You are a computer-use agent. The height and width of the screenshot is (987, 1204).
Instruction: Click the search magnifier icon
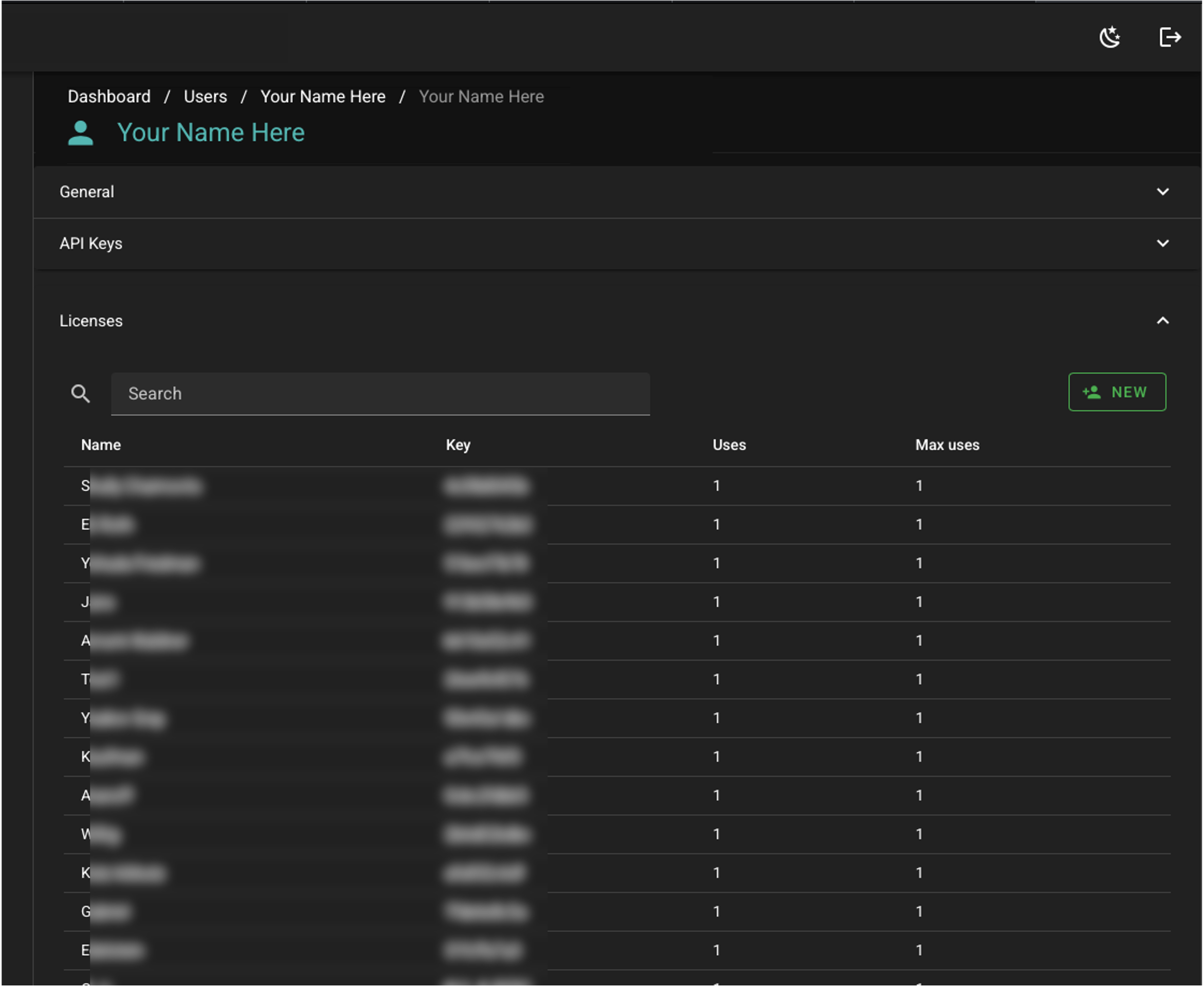80,393
